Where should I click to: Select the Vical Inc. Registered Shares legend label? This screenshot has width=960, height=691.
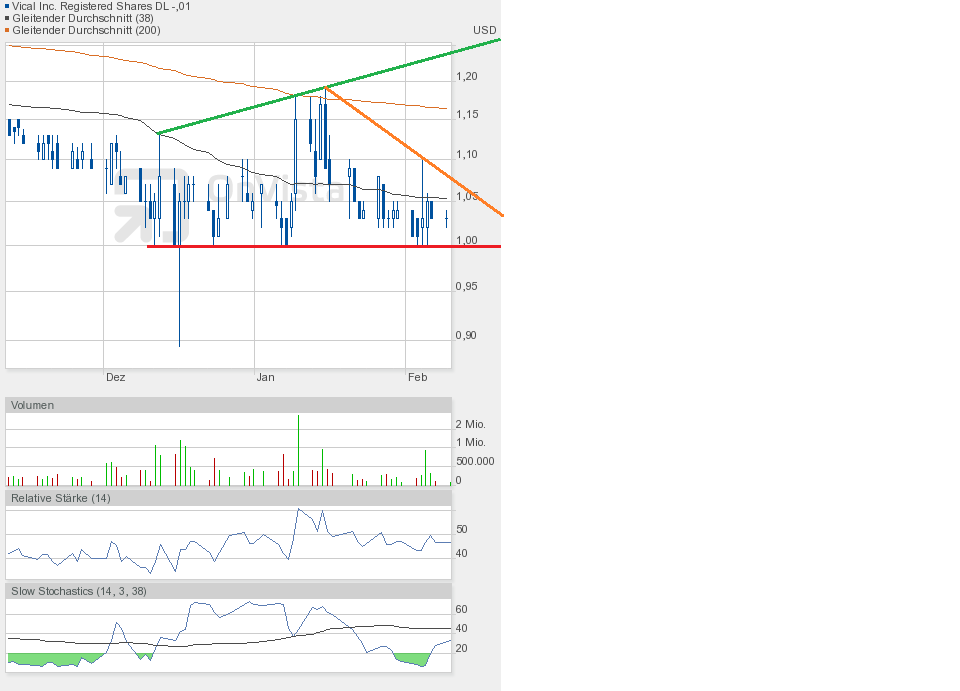[102, 6]
